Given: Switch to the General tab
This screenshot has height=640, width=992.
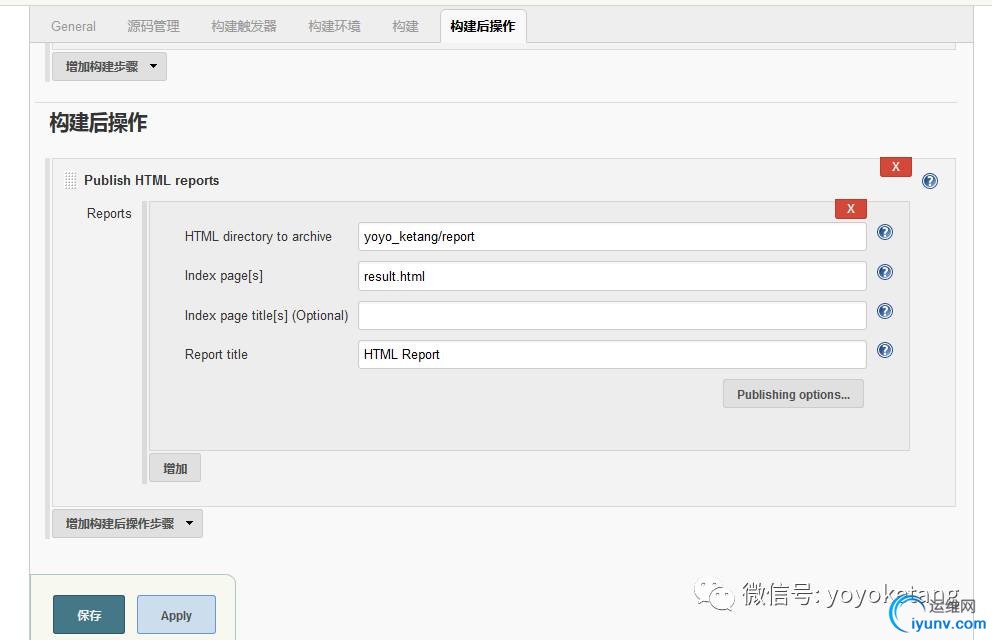Looking at the screenshot, I should [x=73, y=27].
